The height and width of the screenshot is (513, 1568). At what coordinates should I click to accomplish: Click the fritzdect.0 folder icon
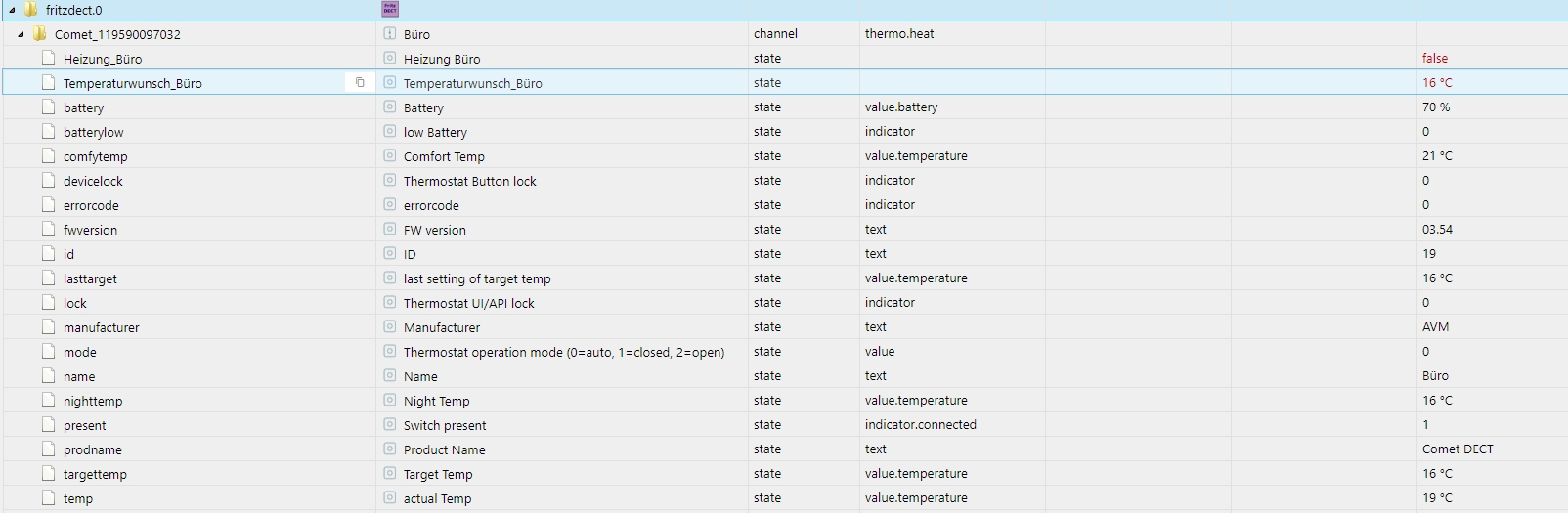point(30,10)
